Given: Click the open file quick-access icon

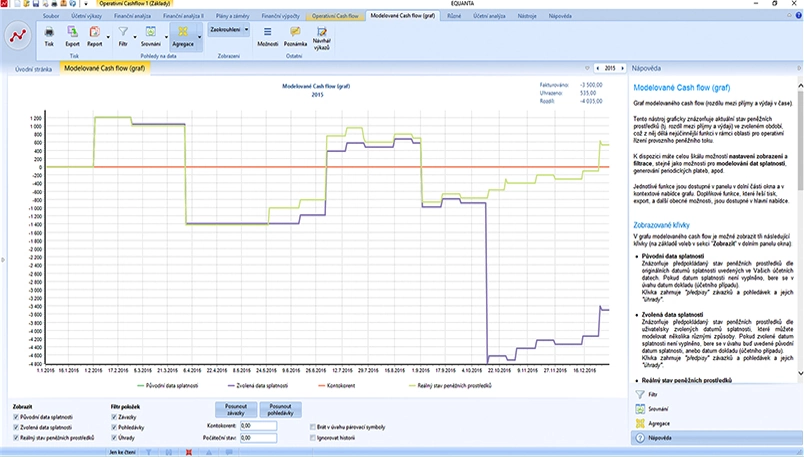Looking at the screenshot, I should (x=26, y=4).
